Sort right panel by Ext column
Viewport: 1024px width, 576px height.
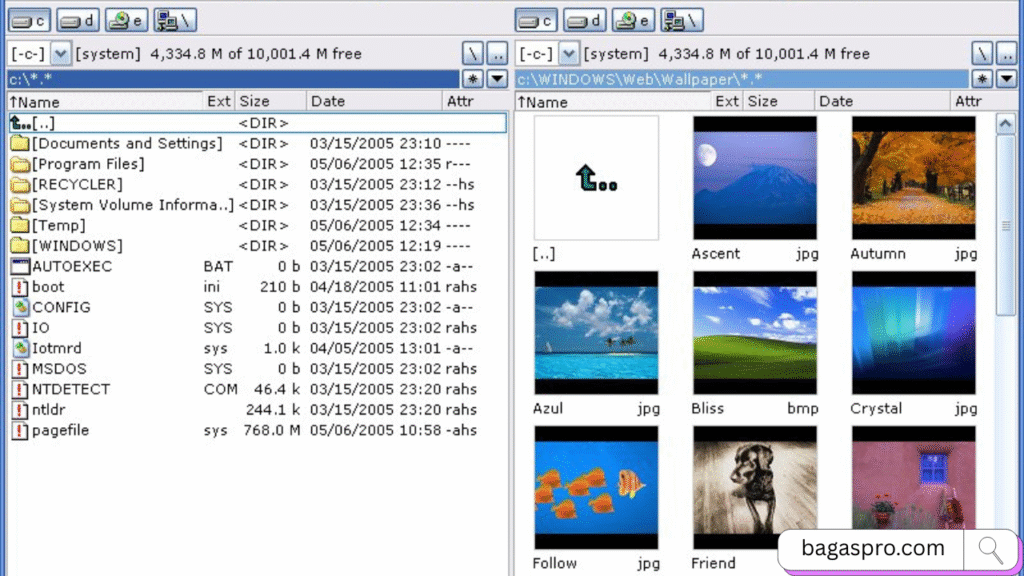[727, 101]
